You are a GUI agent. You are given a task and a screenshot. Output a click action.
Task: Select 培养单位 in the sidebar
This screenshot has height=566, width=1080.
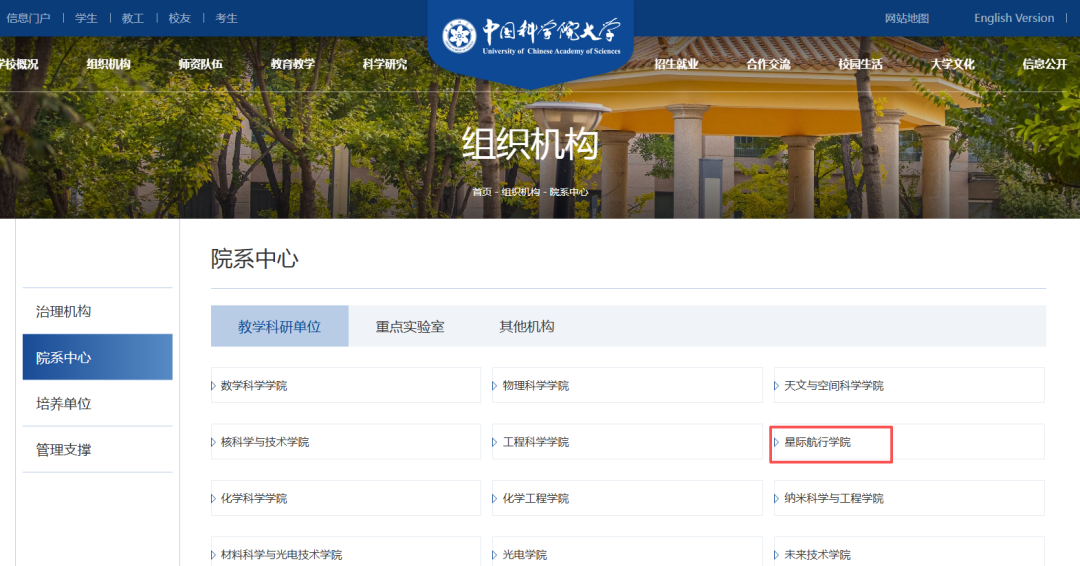(64, 404)
